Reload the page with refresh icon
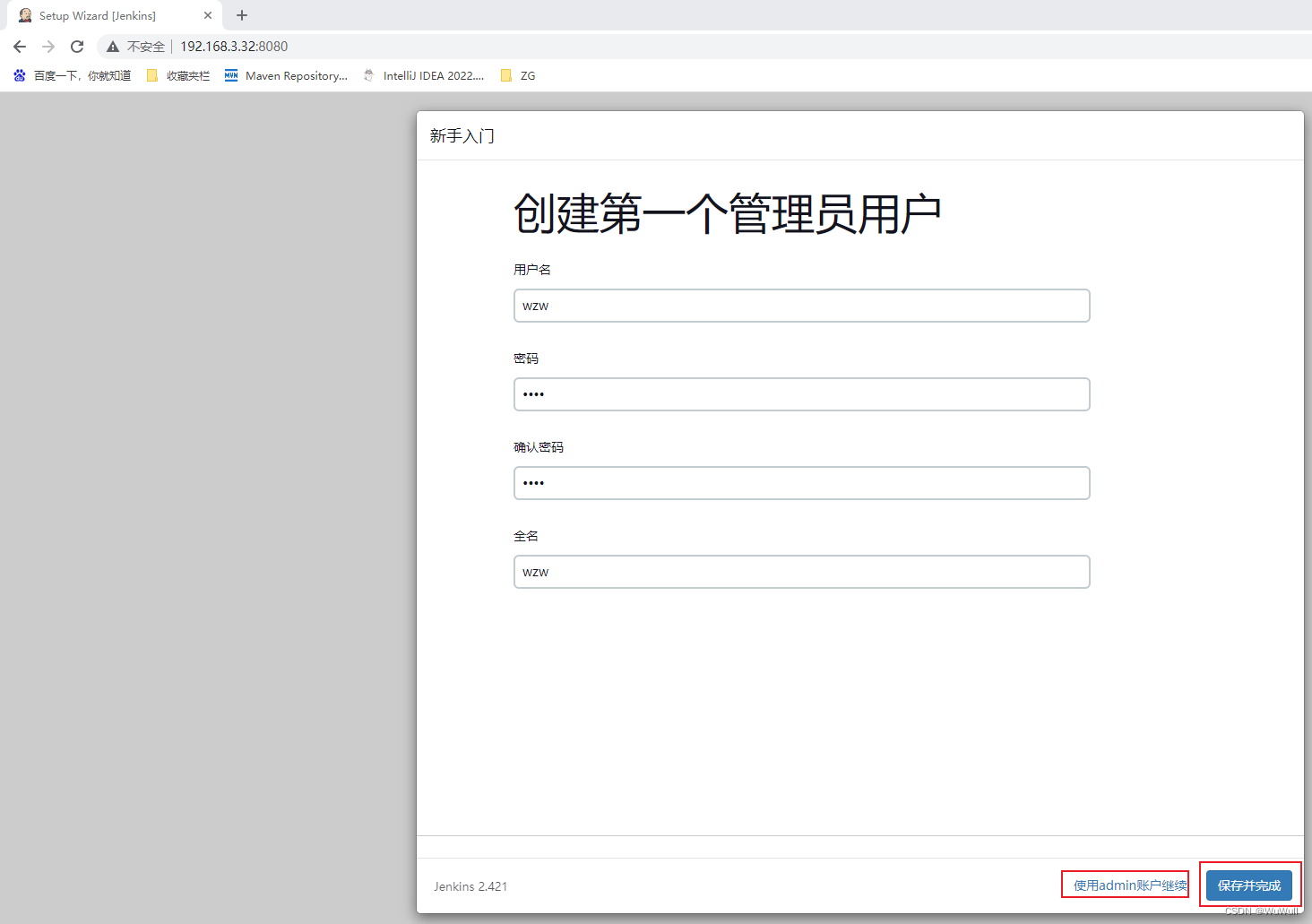This screenshot has width=1312, height=924. tap(77, 47)
